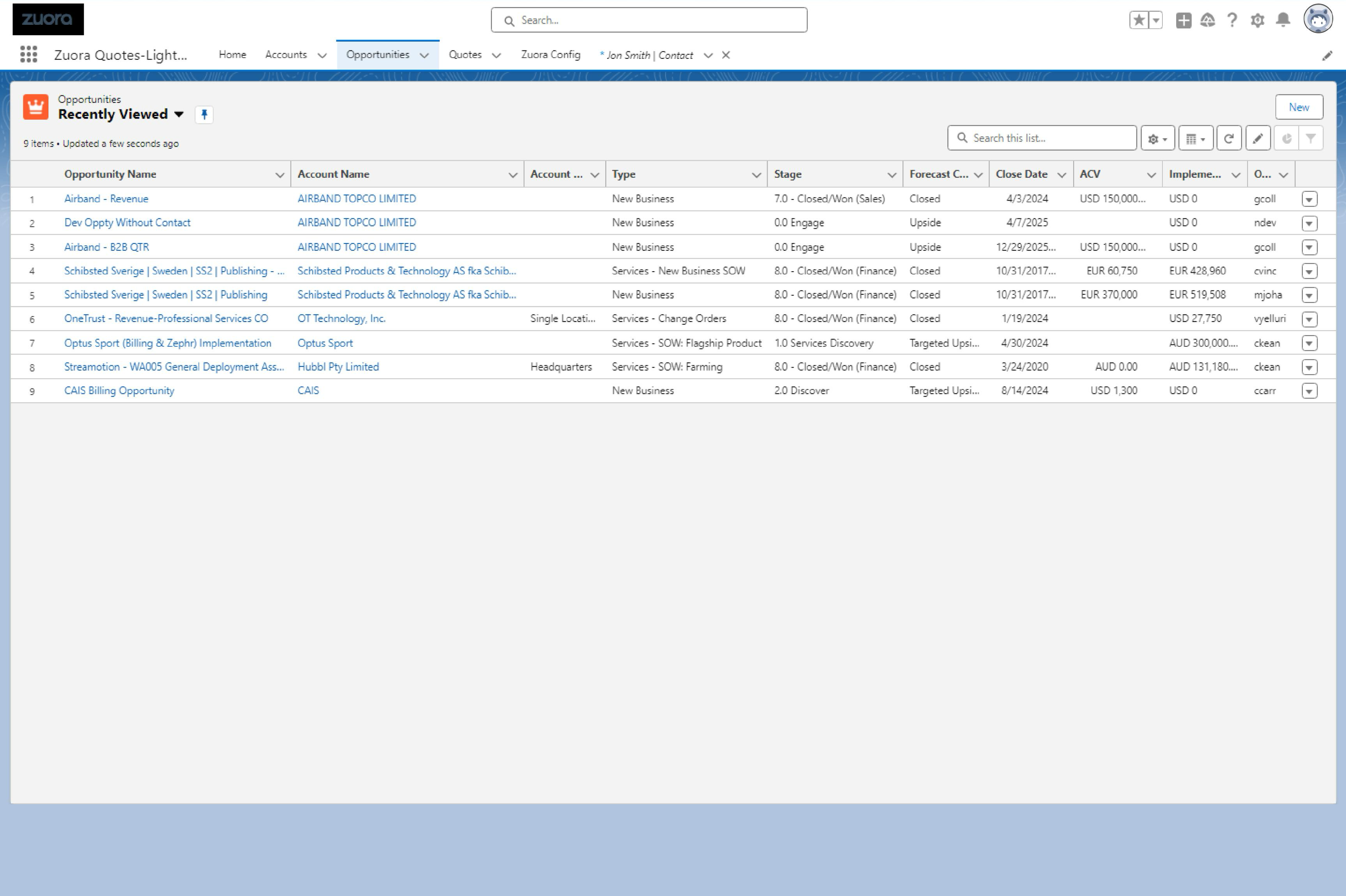Open the Opportunity Name column dropdown
Viewport: 1346px width, 896px height.
280,174
